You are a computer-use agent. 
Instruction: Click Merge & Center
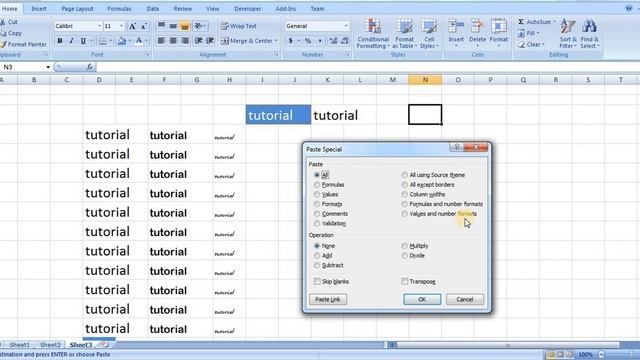point(247,41)
